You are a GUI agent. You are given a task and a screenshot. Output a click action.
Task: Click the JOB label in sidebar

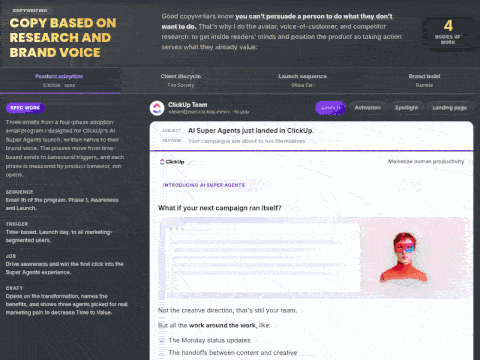(x=11, y=256)
